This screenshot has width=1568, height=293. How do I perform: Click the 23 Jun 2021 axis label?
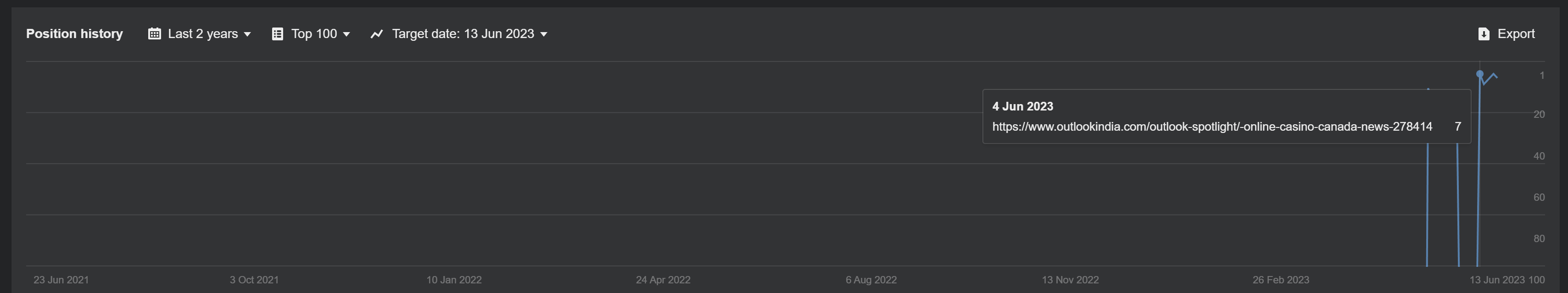pos(61,280)
